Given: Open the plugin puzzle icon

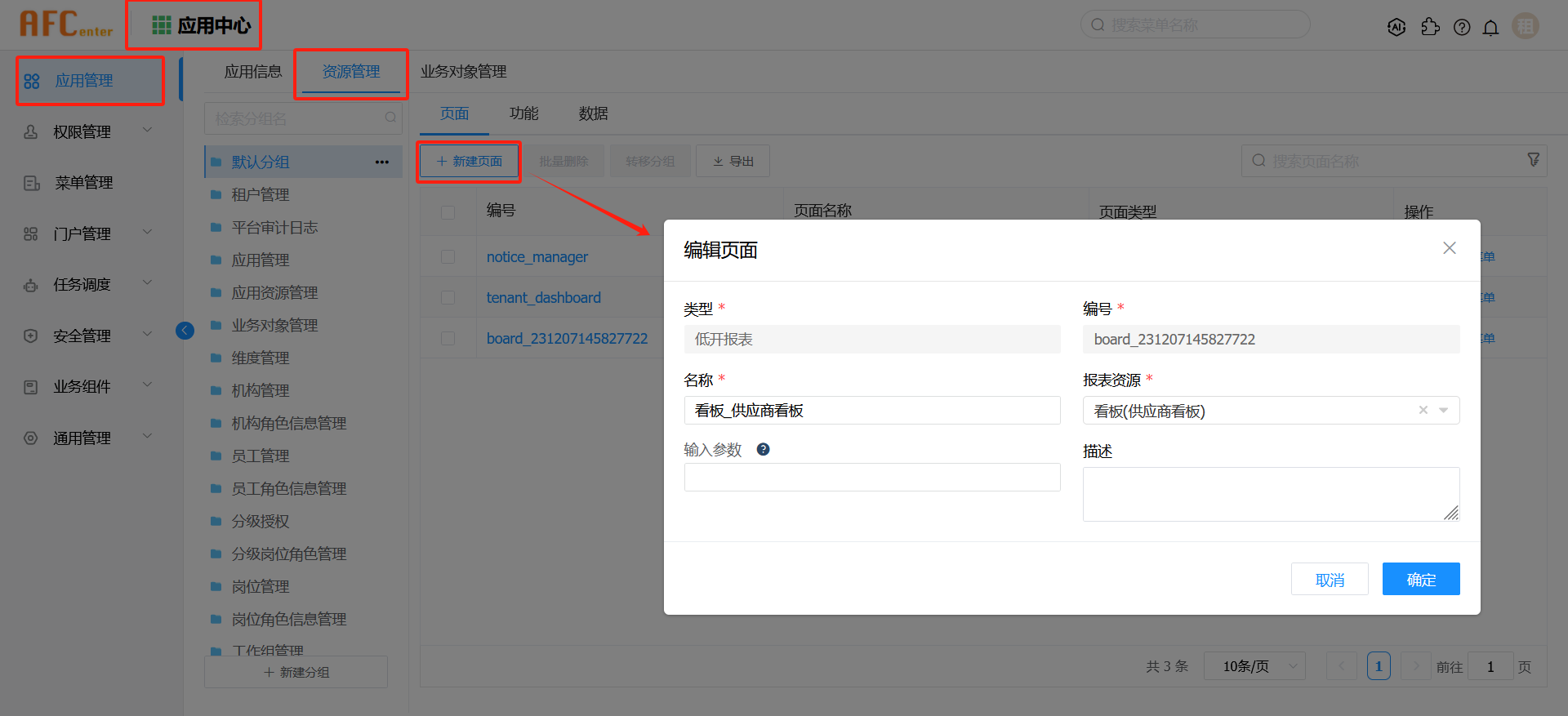Looking at the screenshot, I should (x=1430, y=27).
